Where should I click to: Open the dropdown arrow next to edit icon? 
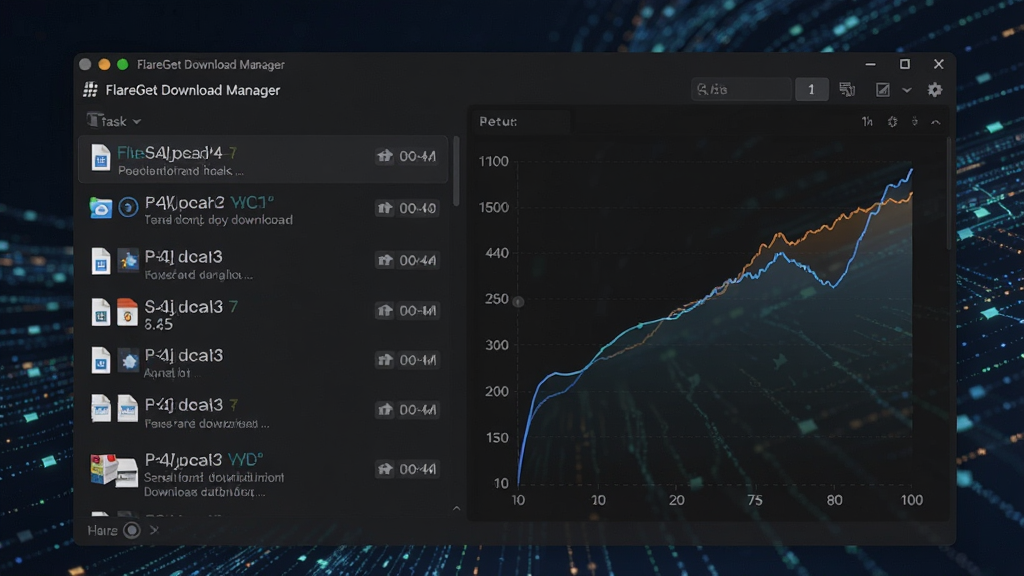[x=906, y=90]
